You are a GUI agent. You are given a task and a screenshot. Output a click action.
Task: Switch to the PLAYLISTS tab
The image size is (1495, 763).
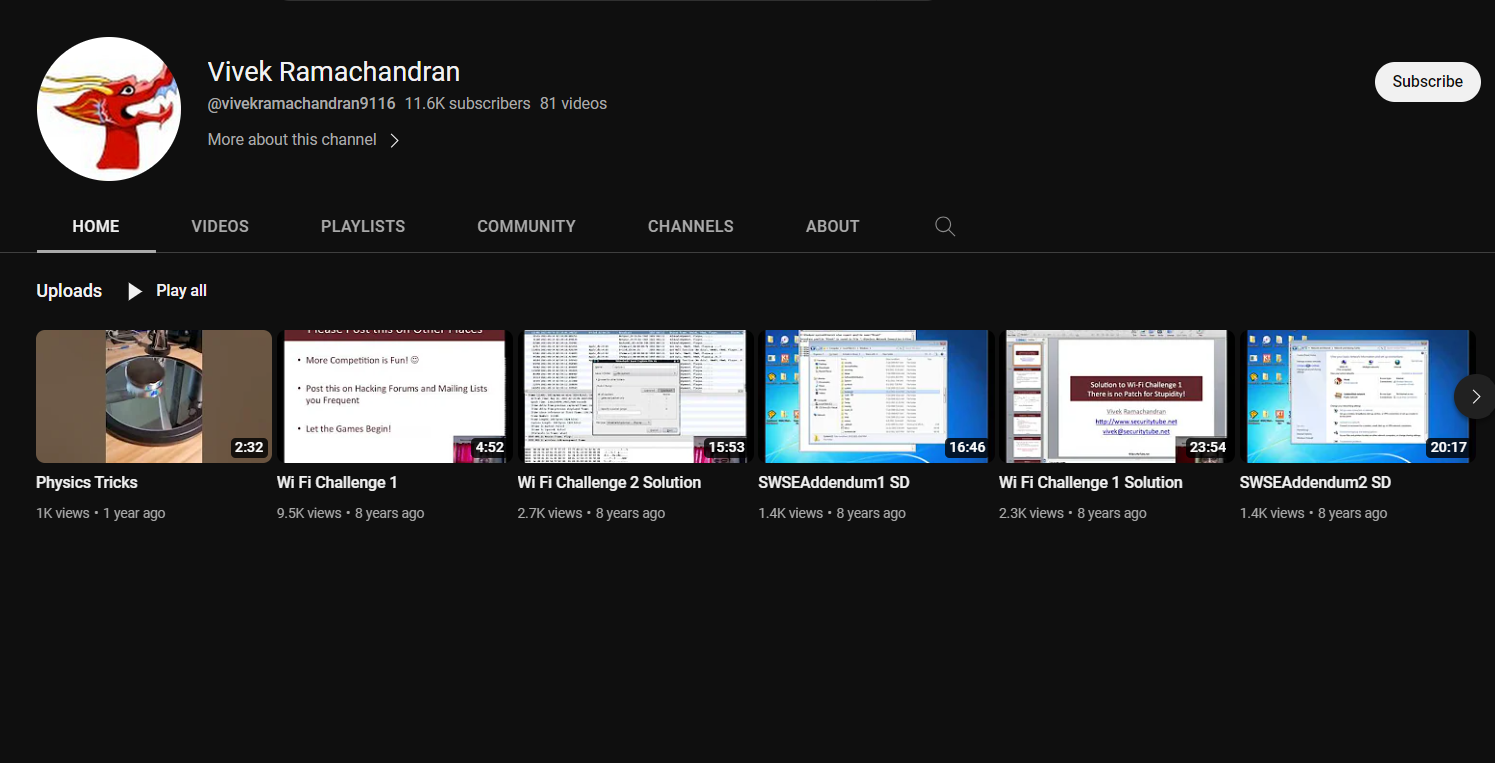[x=362, y=226]
